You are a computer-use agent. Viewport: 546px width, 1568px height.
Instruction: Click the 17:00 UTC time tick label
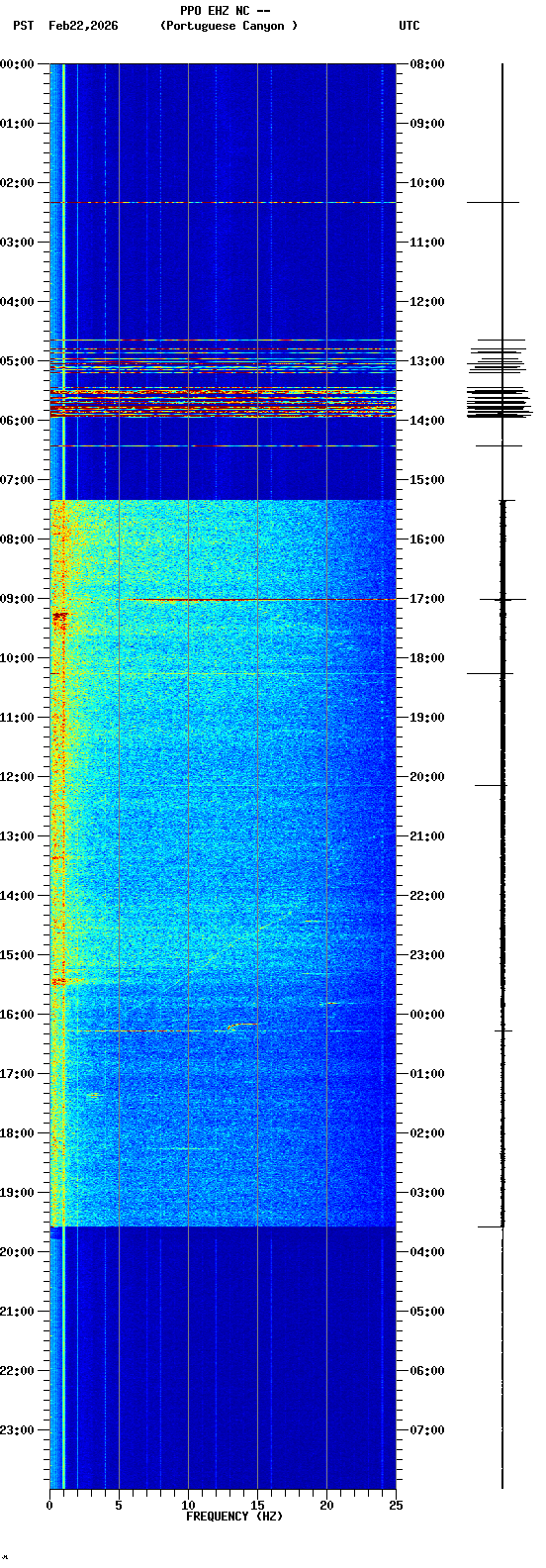pos(427,599)
